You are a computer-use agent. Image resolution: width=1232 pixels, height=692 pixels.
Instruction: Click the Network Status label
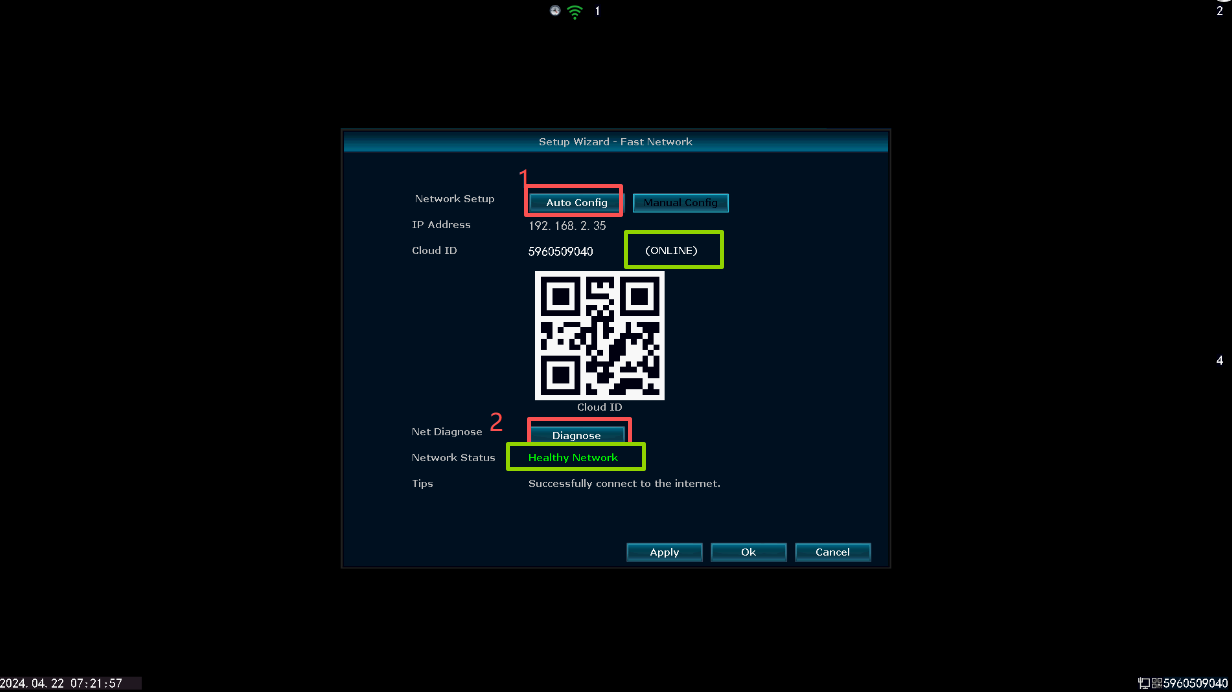pyautogui.click(x=453, y=458)
